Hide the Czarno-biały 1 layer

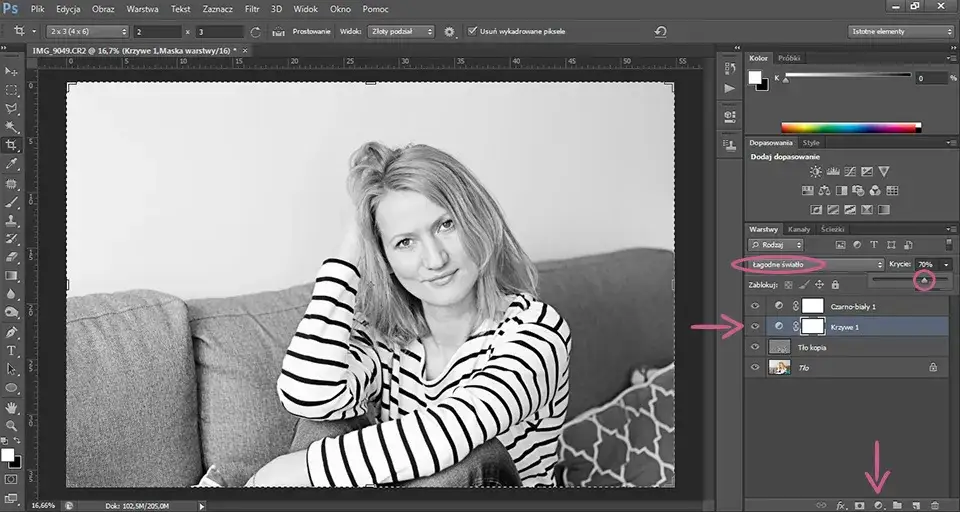point(755,306)
